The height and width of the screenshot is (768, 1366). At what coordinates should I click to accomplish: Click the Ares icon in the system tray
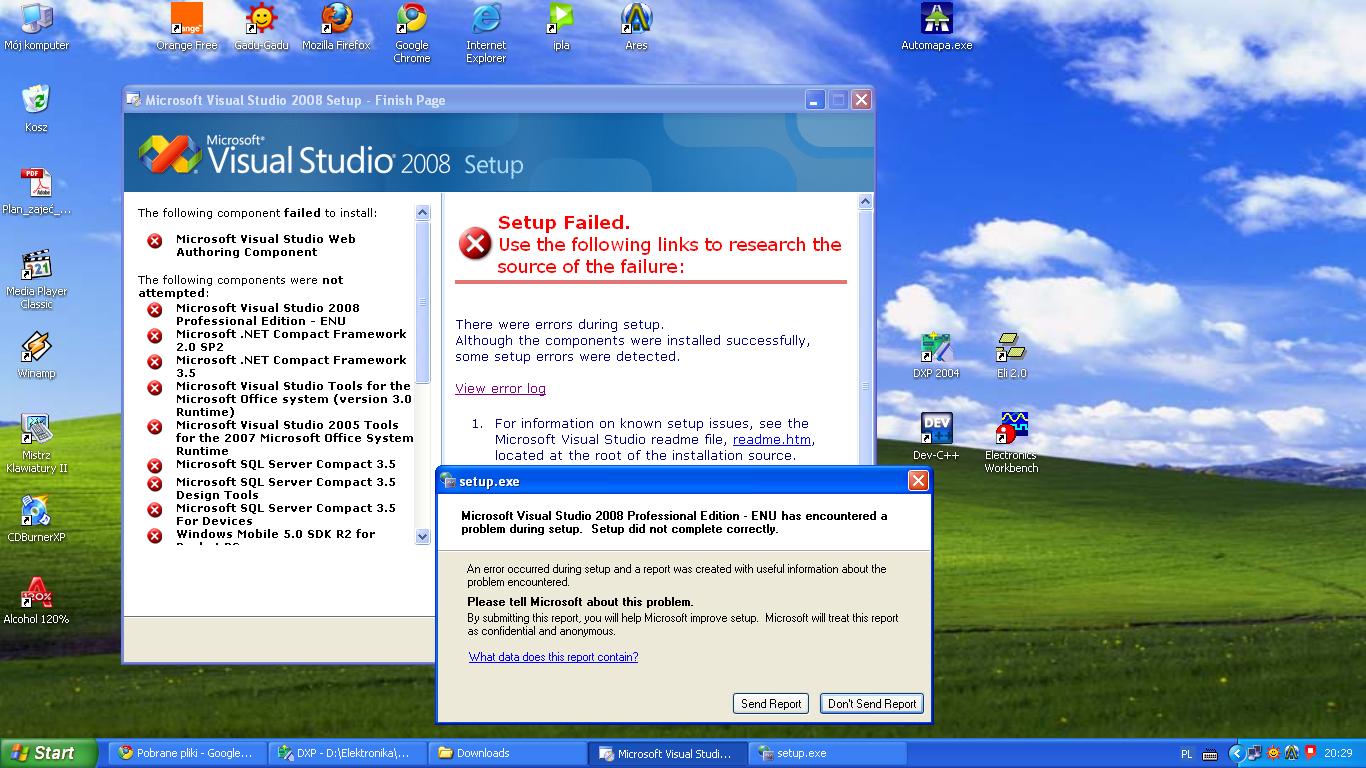click(x=1290, y=754)
